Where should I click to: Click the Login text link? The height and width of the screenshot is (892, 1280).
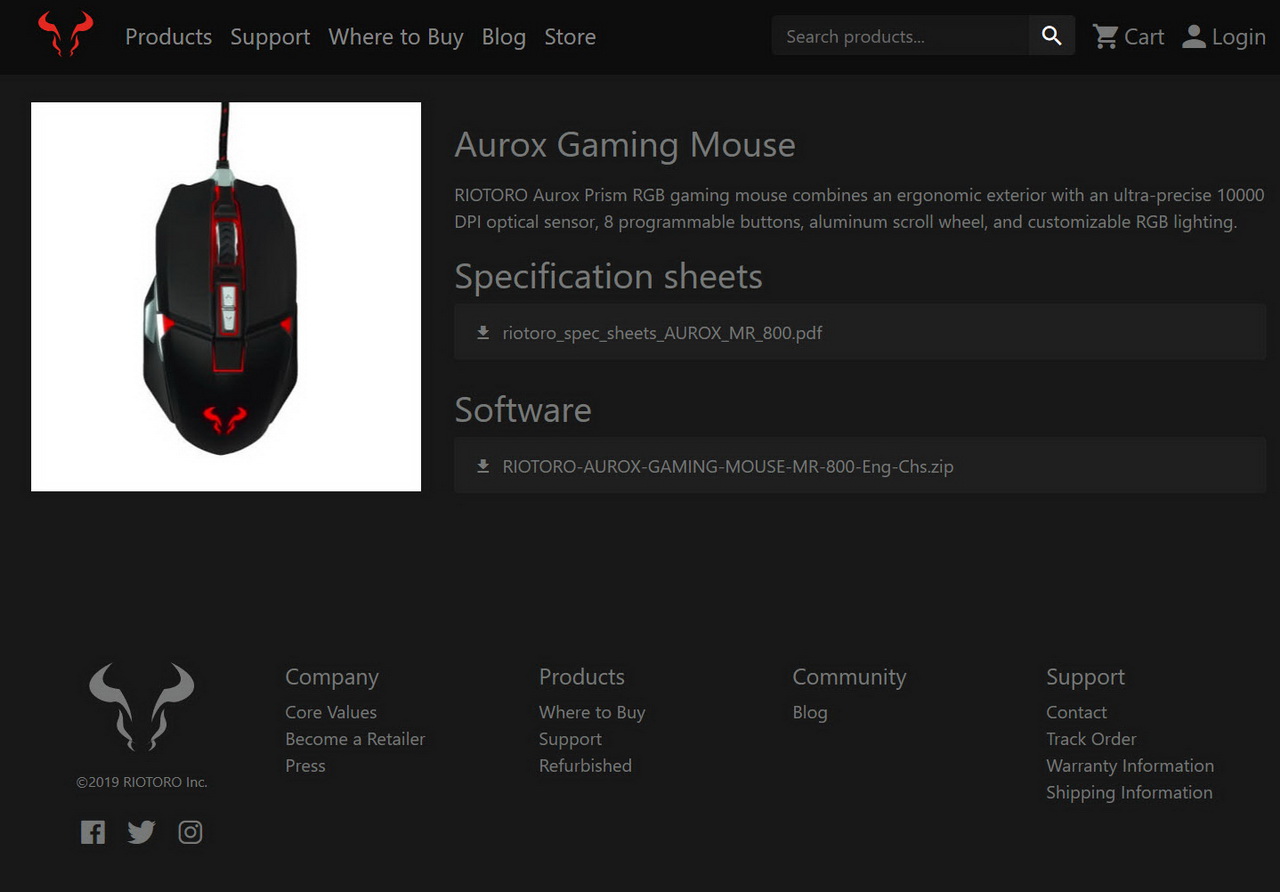point(1239,37)
